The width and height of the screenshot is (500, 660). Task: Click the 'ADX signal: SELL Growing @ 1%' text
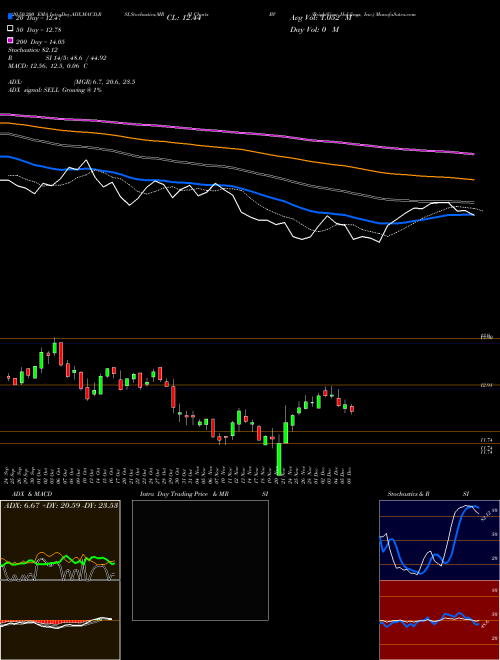click(55, 90)
